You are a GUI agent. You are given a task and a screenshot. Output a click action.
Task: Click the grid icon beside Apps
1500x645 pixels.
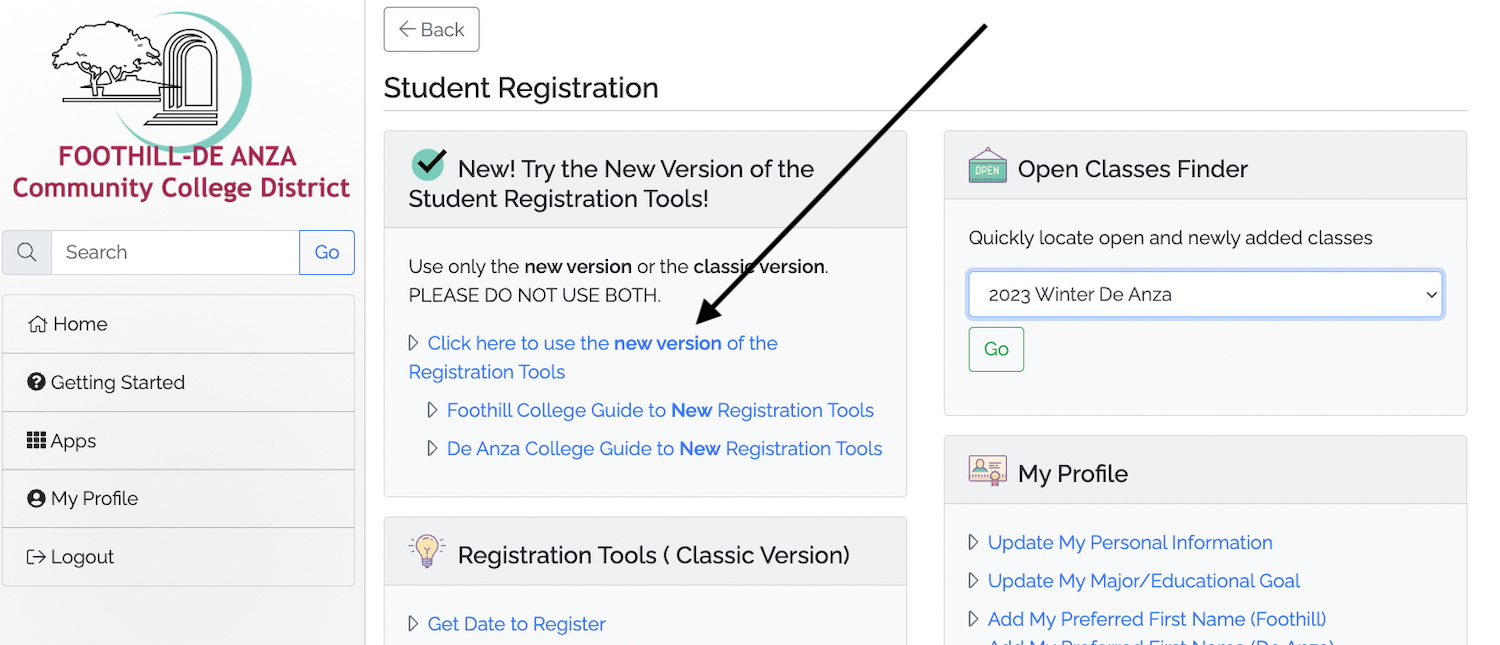36,440
